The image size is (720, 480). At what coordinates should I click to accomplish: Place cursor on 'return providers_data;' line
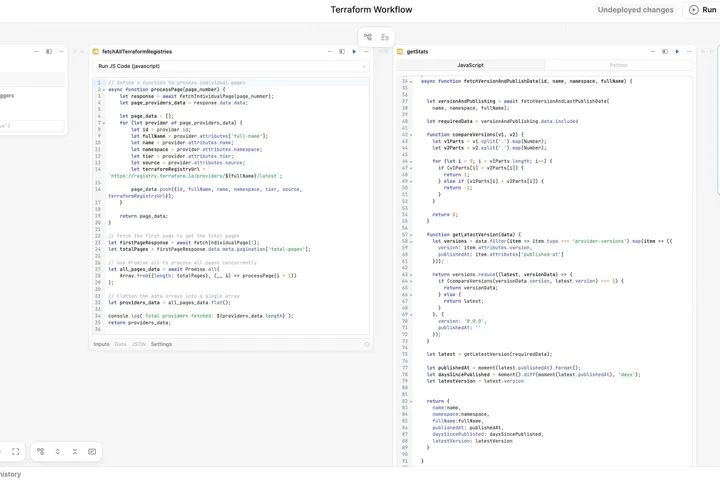(139, 323)
